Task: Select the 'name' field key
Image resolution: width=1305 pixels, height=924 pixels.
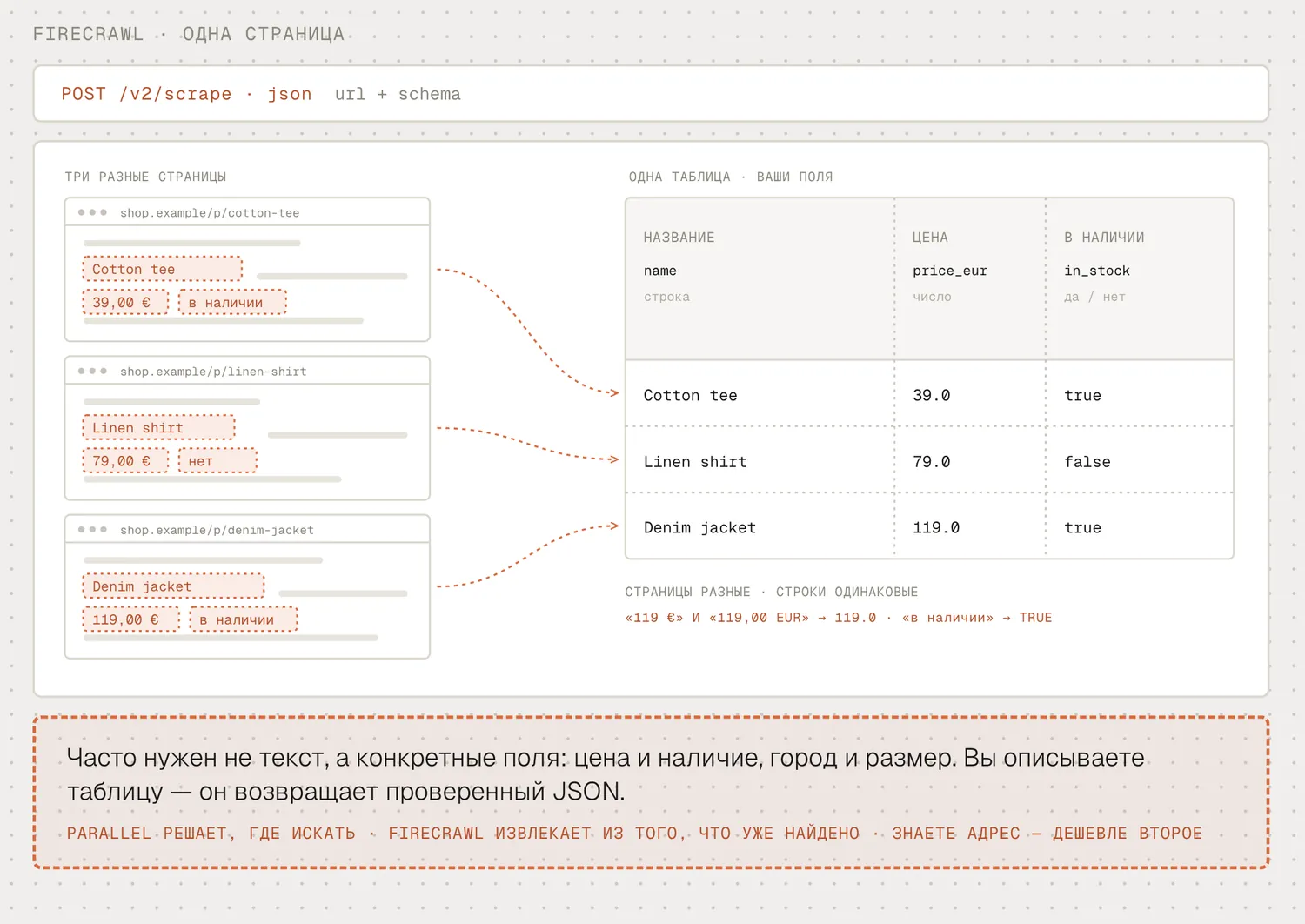Action: (660, 271)
